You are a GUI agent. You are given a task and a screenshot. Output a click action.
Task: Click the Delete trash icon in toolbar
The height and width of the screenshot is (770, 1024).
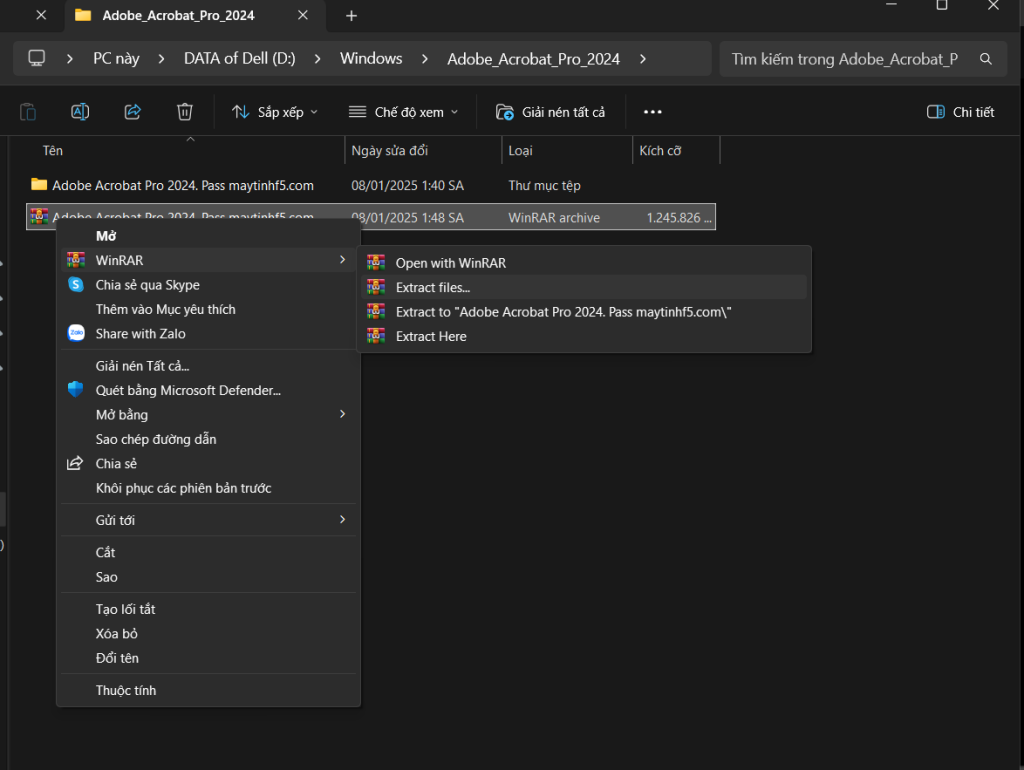(x=185, y=112)
